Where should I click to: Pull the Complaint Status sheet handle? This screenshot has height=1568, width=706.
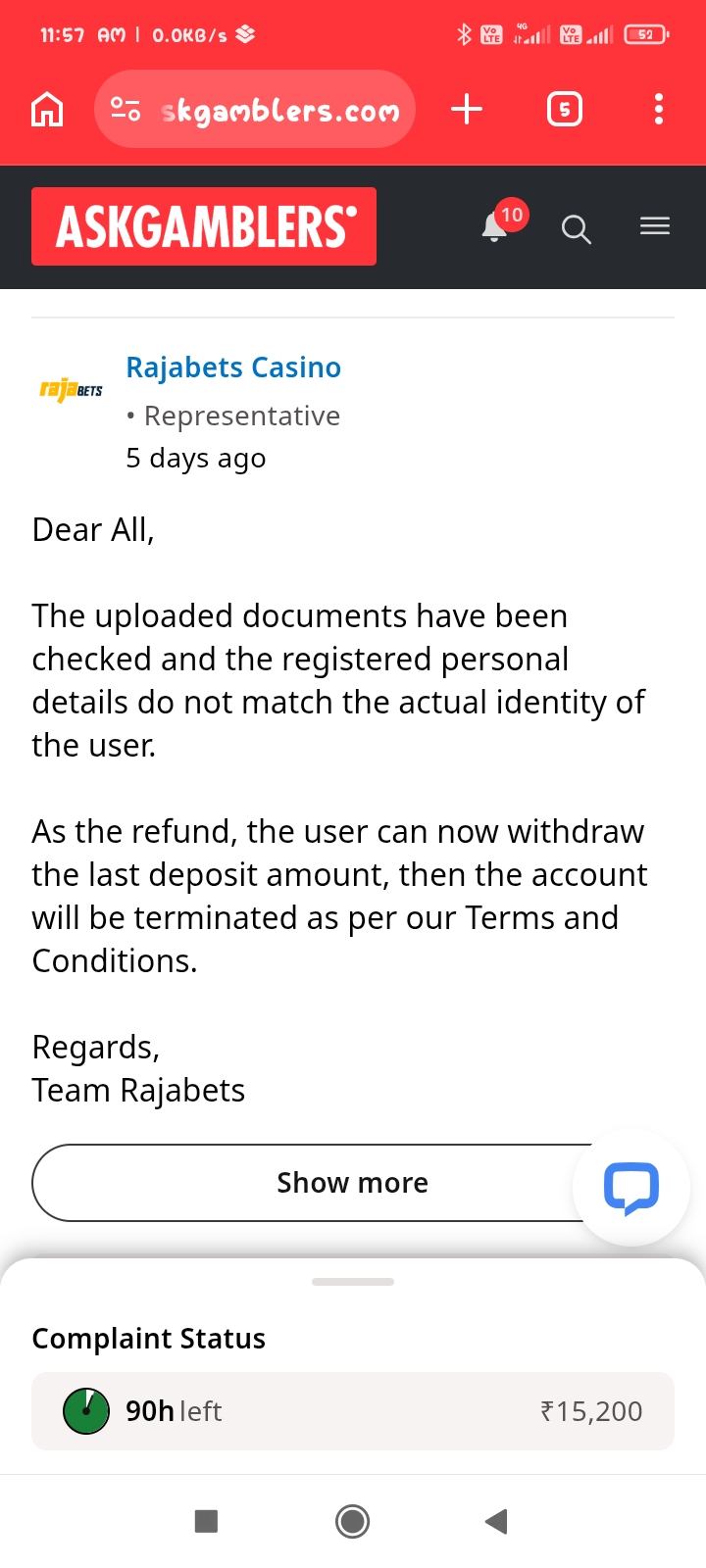click(x=353, y=1282)
